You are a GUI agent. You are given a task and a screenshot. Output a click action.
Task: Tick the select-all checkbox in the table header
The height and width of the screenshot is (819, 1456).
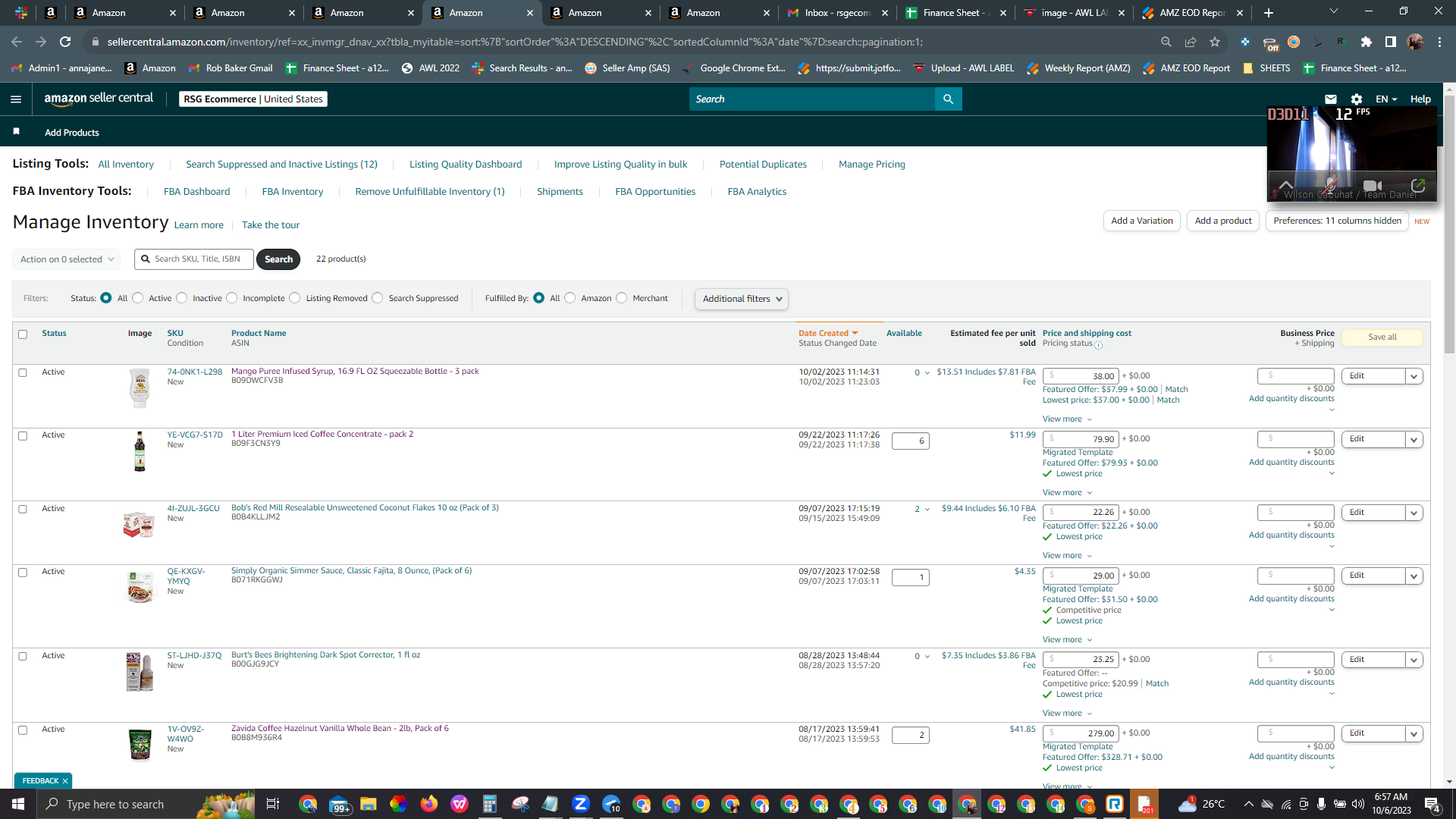click(x=23, y=334)
